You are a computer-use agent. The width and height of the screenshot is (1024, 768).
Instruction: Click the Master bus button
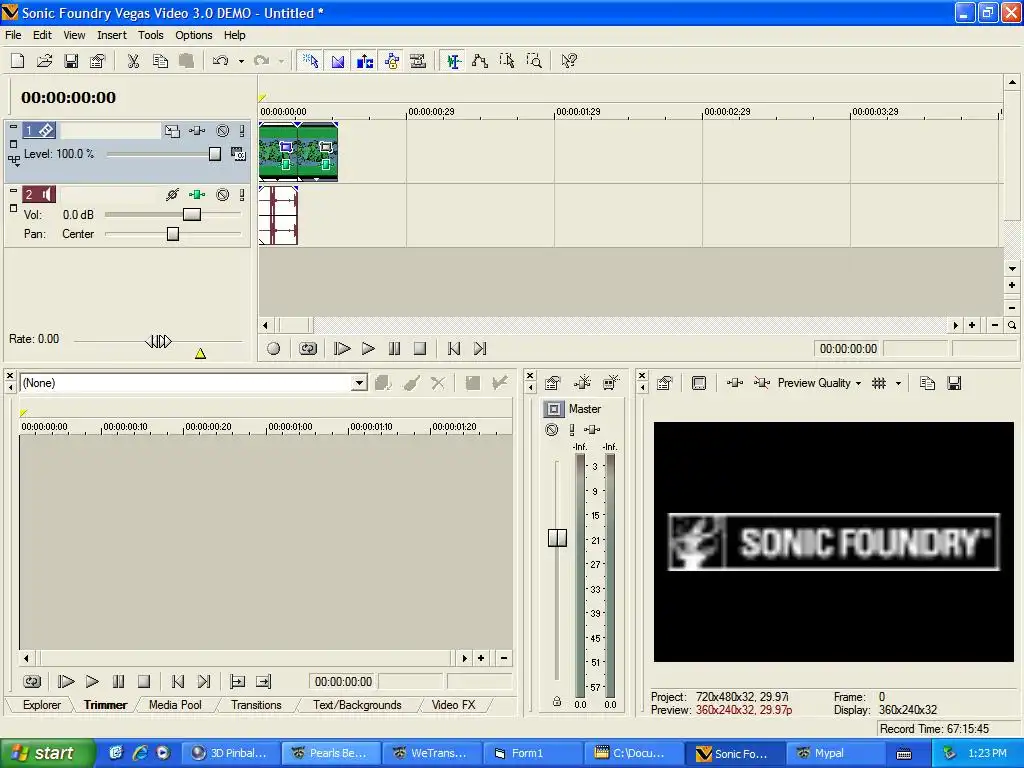554,409
